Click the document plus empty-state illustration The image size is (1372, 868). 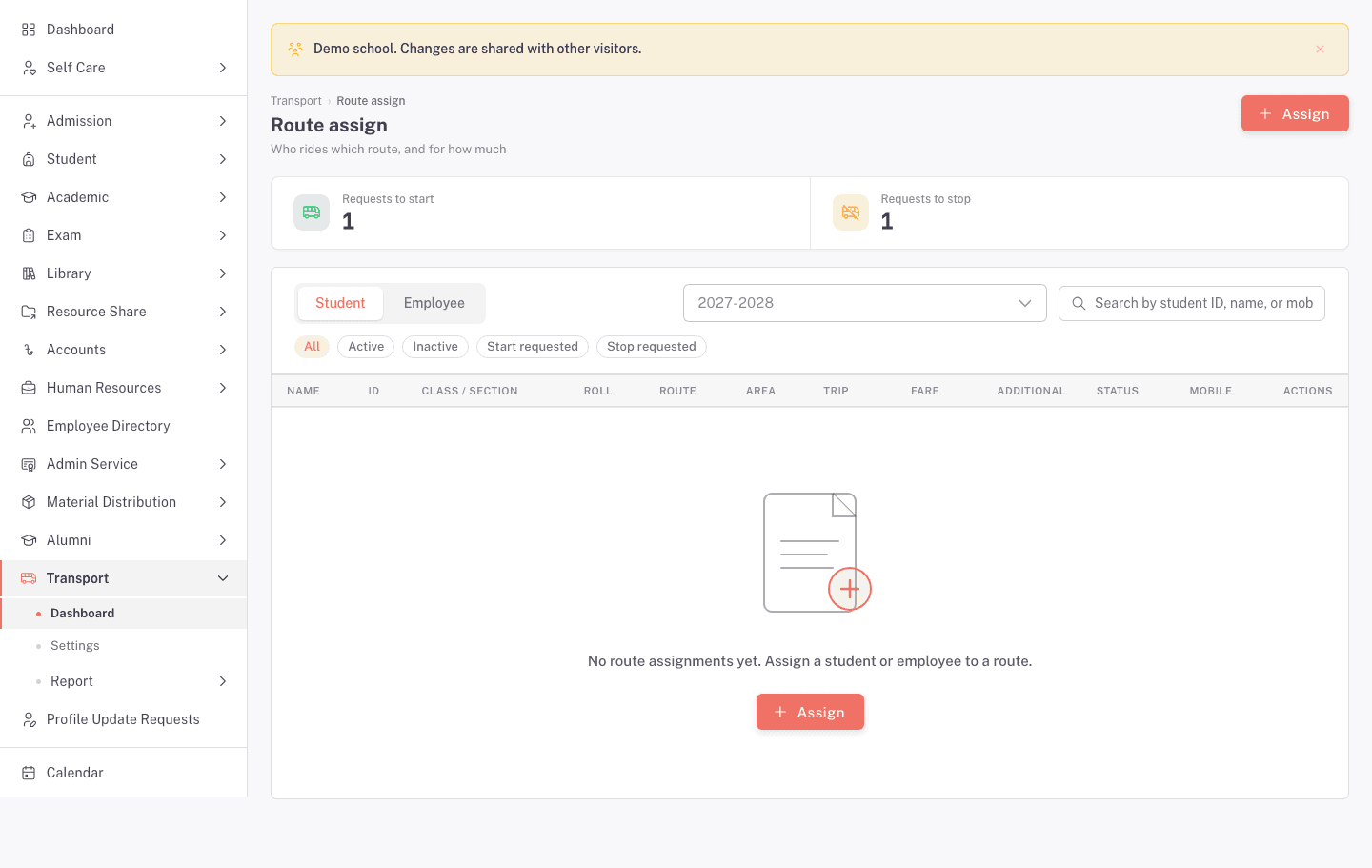click(x=817, y=552)
